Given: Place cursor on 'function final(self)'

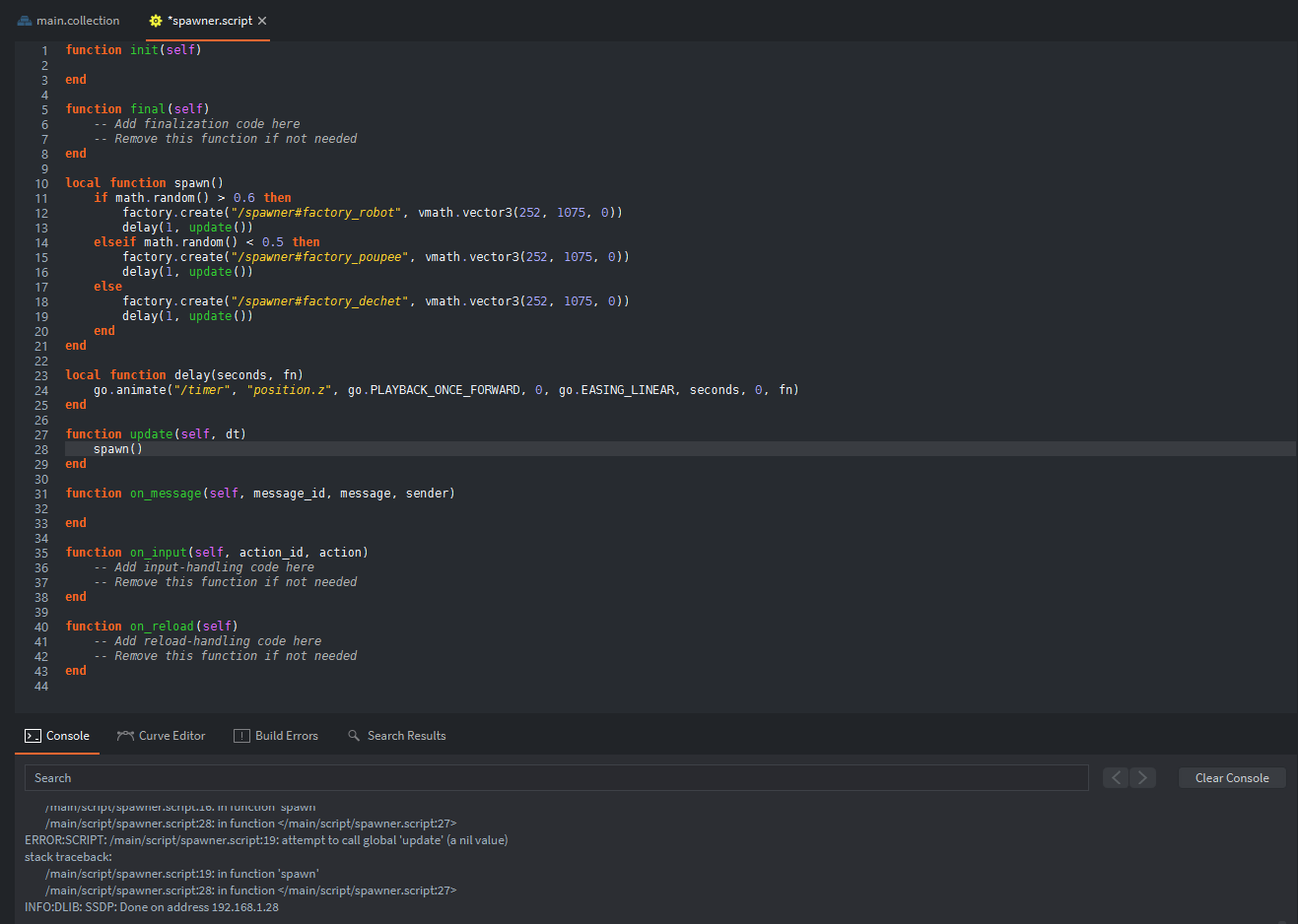Looking at the screenshot, I should tap(137, 109).
